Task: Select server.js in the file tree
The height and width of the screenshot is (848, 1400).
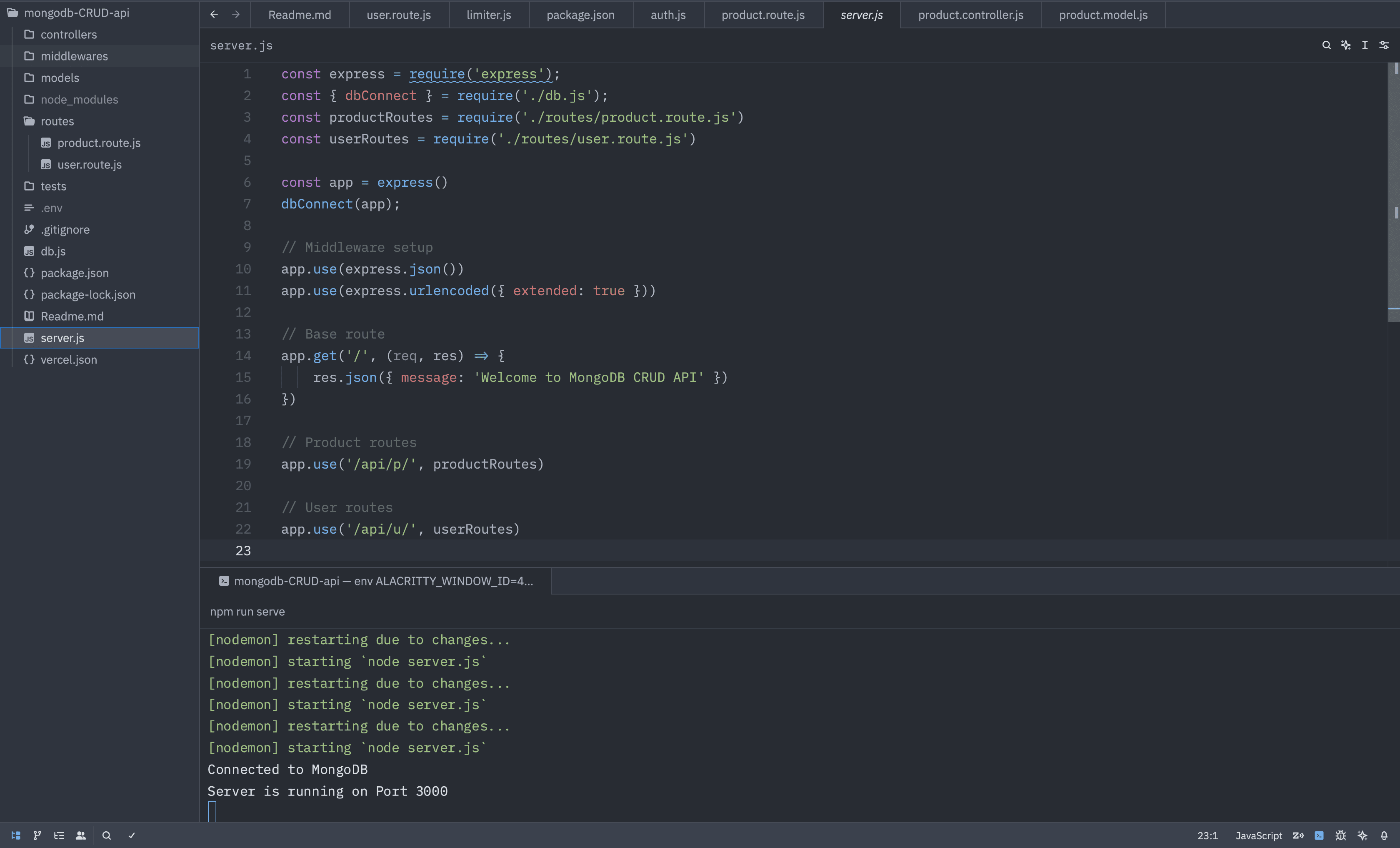Action: tap(100, 338)
